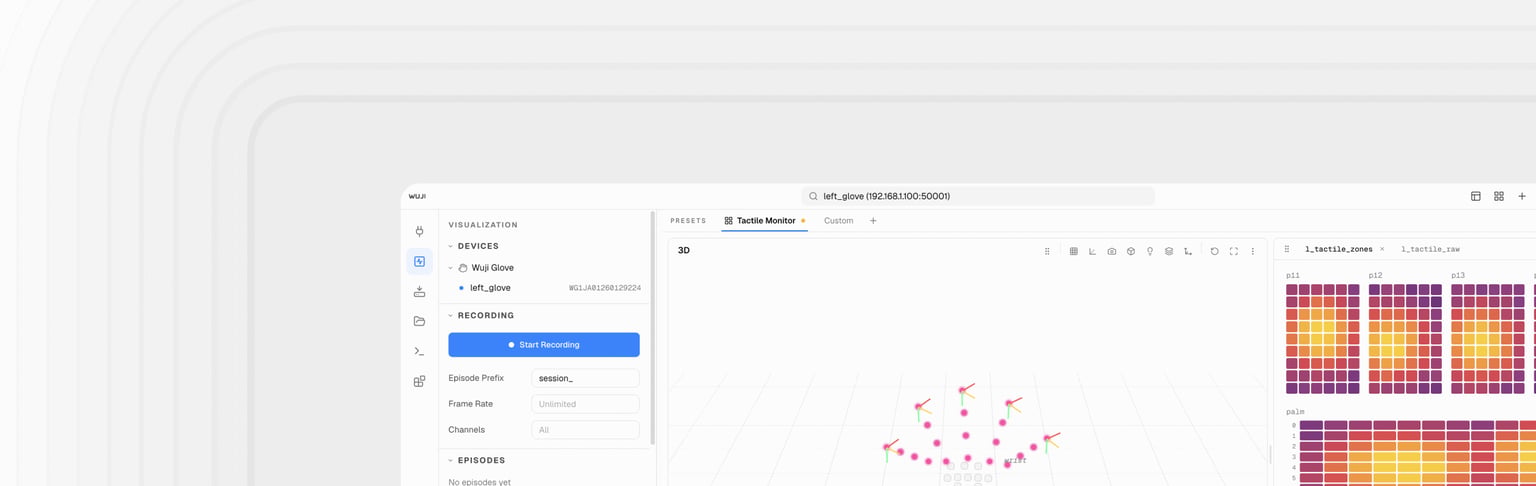
Task: Switch to the Tactile Monitor tab
Action: coord(765,221)
